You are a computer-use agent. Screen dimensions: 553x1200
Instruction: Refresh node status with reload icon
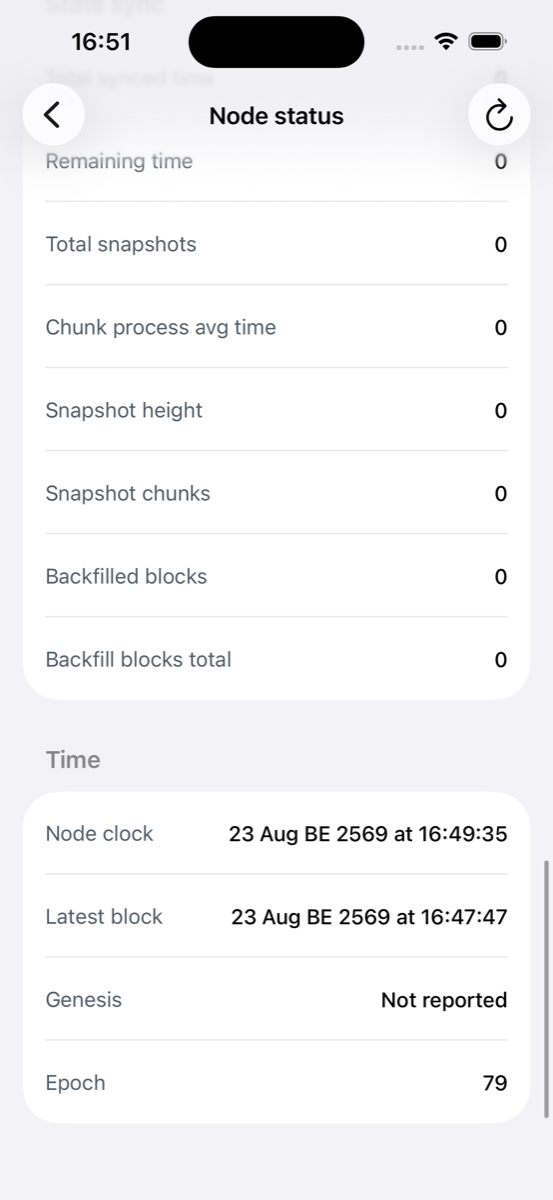coord(498,116)
